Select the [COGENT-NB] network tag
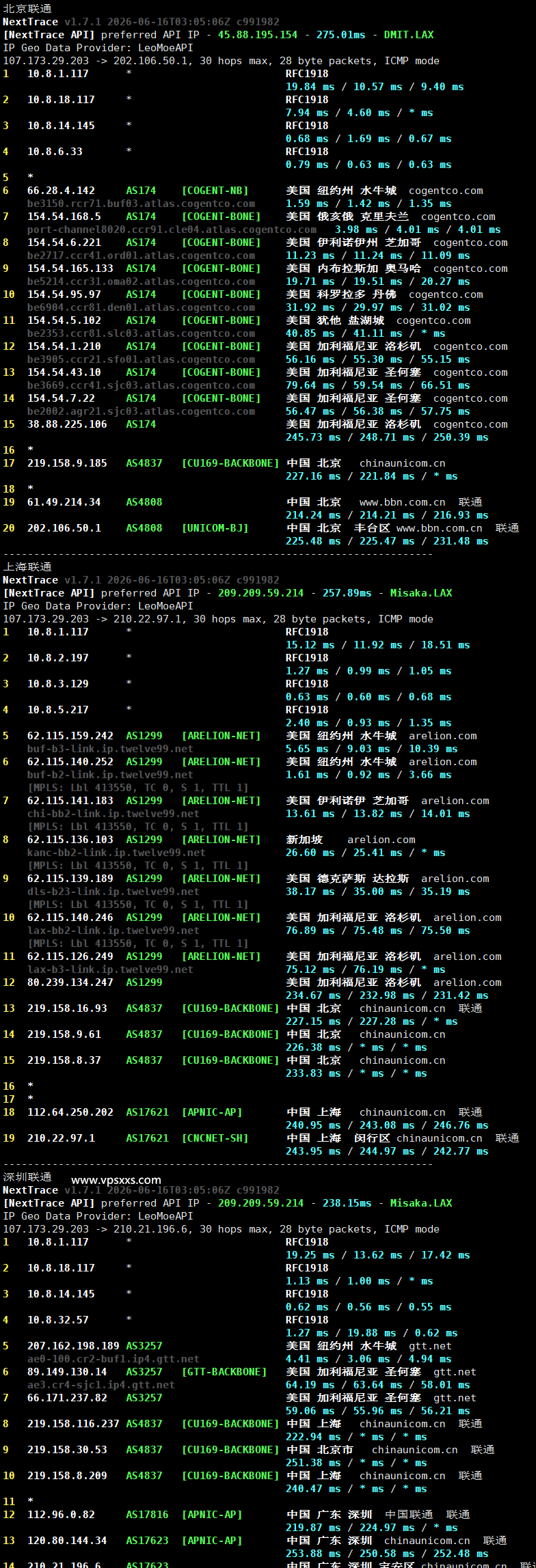The image size is (536, 1568). click(215, 191)
